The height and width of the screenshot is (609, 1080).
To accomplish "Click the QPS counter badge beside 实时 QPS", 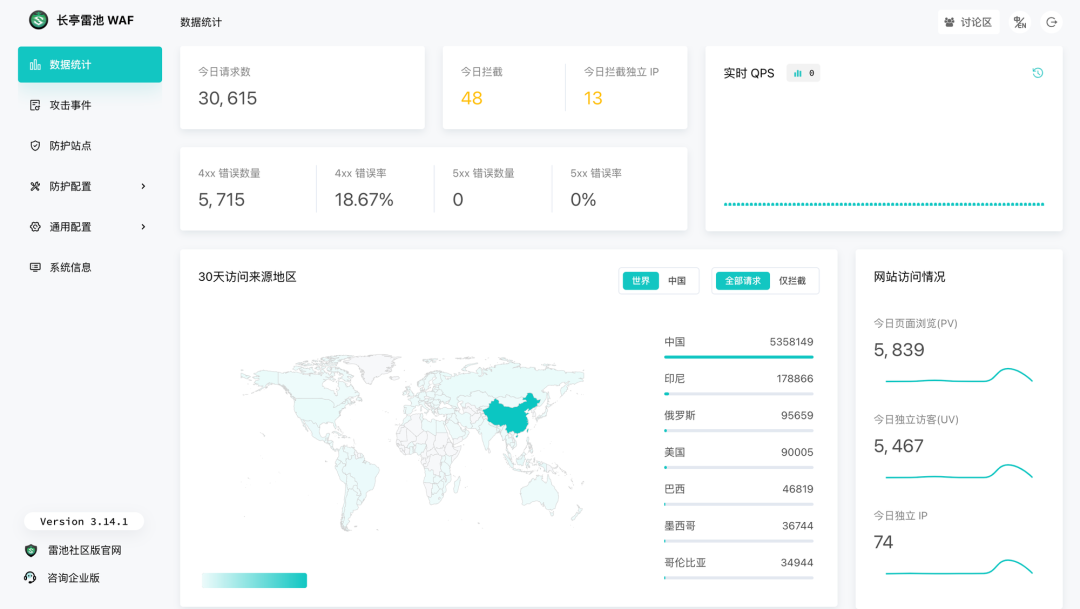I will tap(802, 72).
